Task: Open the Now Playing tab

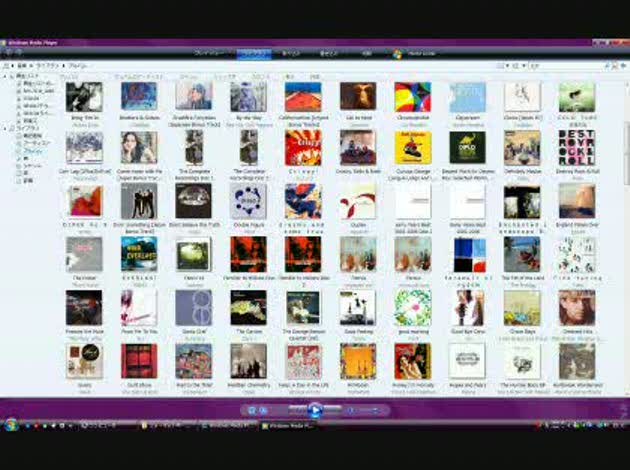Action: tap(209, 53)
